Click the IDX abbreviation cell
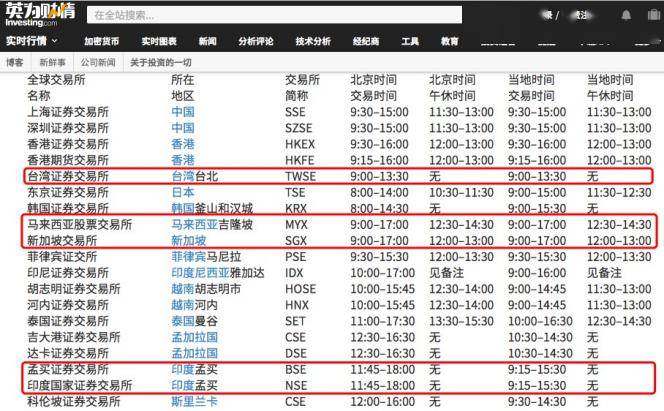This screenshot has height=411, width=664. click(x=294, y=273)
